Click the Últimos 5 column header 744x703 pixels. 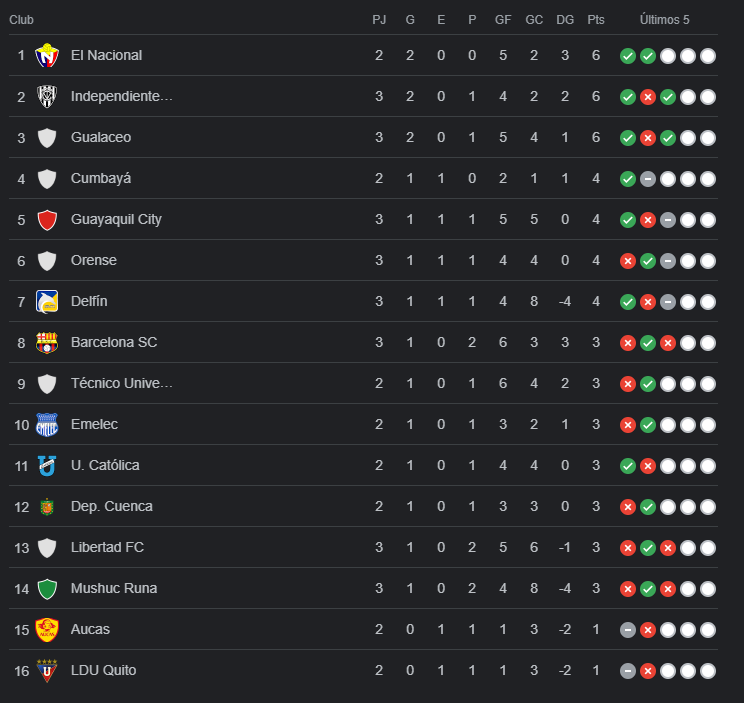pos(665,20)
